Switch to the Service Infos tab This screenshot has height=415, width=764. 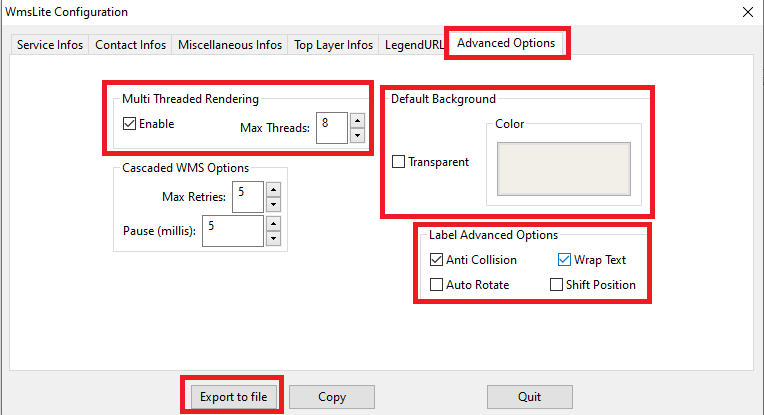point(50,45)
